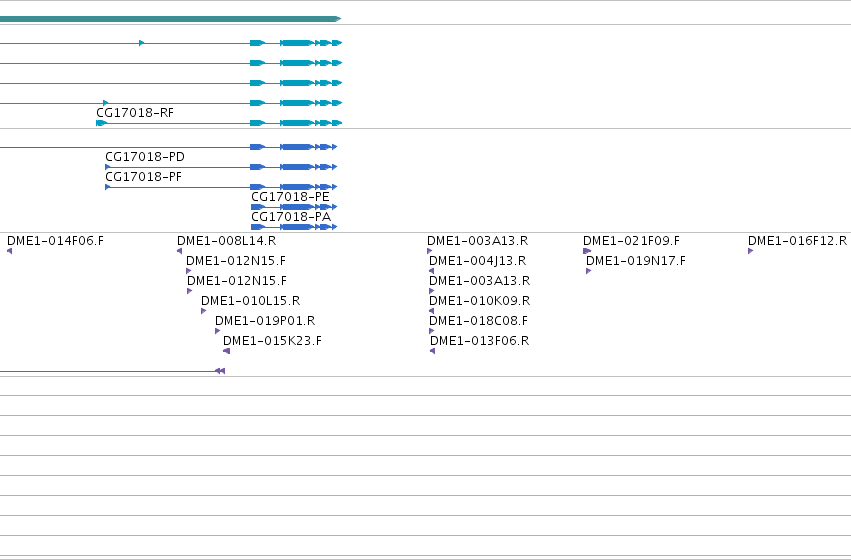This screenshot has height=560, width=851.
Task: Open the DME1-010K09.R label
Action: pos(479,301)
